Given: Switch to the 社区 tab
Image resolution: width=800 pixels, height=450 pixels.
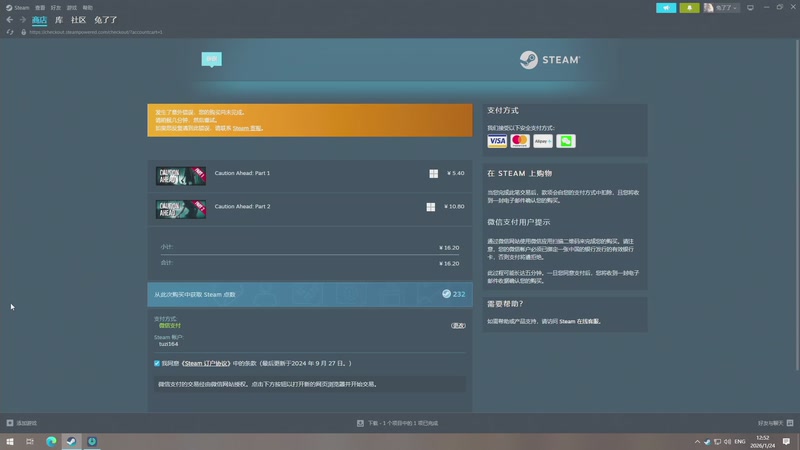Looking at the screenshot, I should tap(79, 20).
